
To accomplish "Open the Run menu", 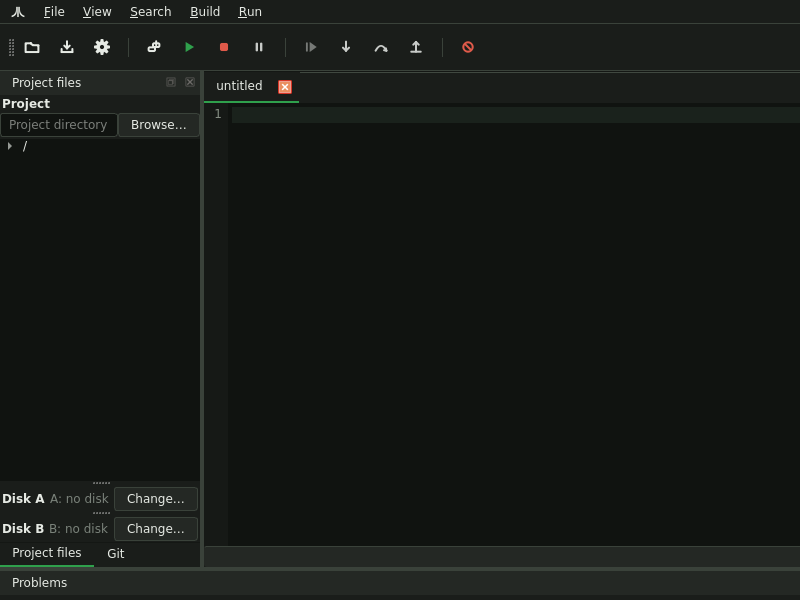I will [250, 12].
